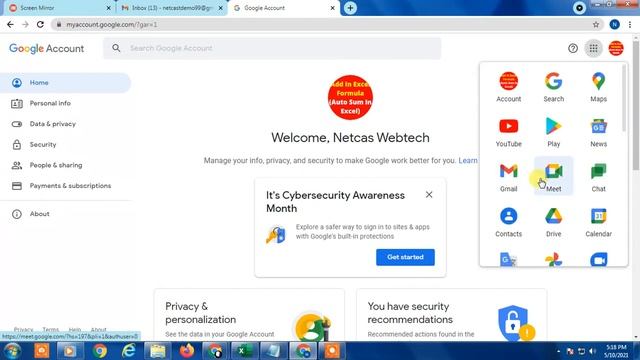This screenshot has width=640, height=360.
Task: Open Contacts from apps grid
Action: click(x=509, y=222)
